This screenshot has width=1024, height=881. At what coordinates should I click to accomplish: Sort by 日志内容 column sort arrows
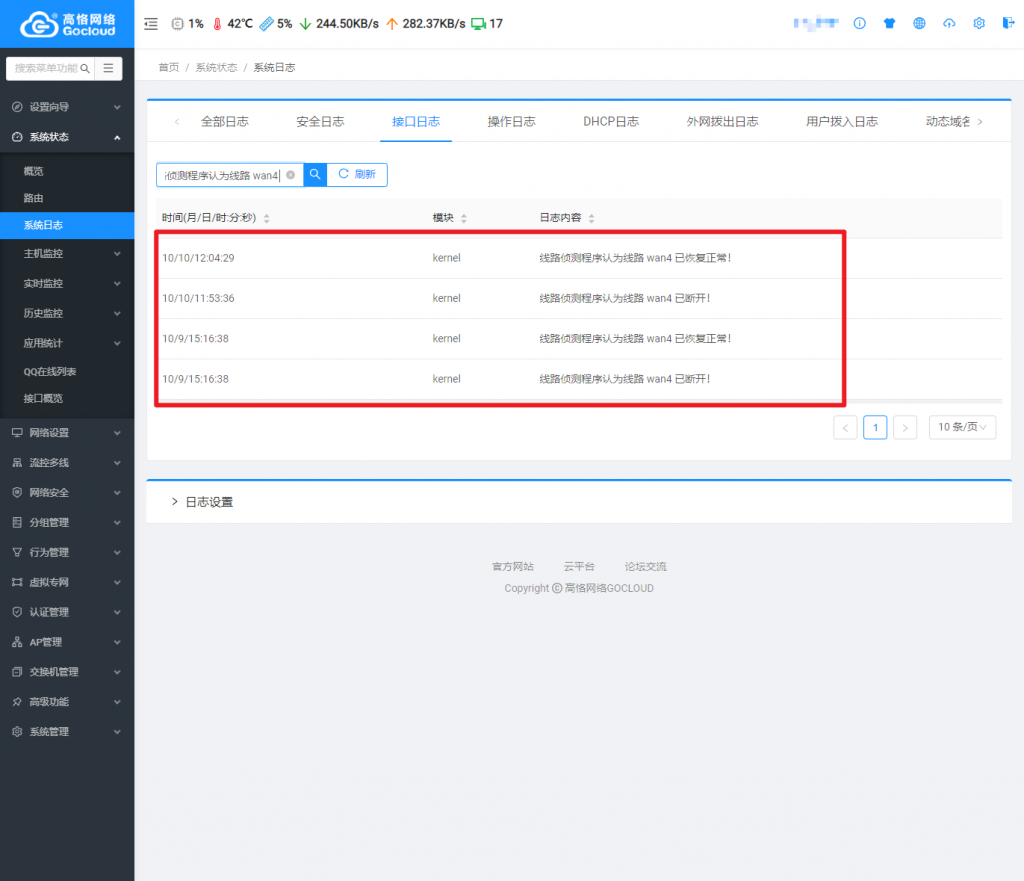click(x=591, y=218)
